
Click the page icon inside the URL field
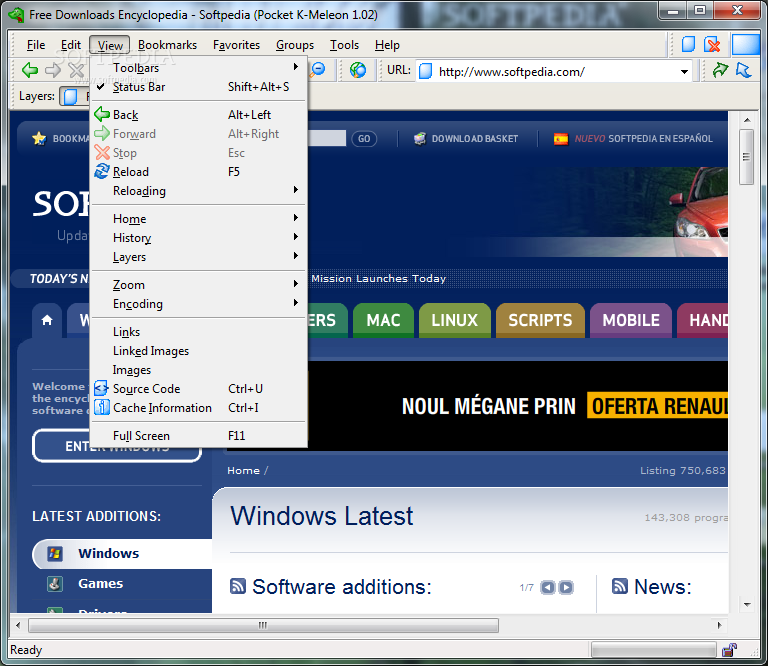[426, 71]
